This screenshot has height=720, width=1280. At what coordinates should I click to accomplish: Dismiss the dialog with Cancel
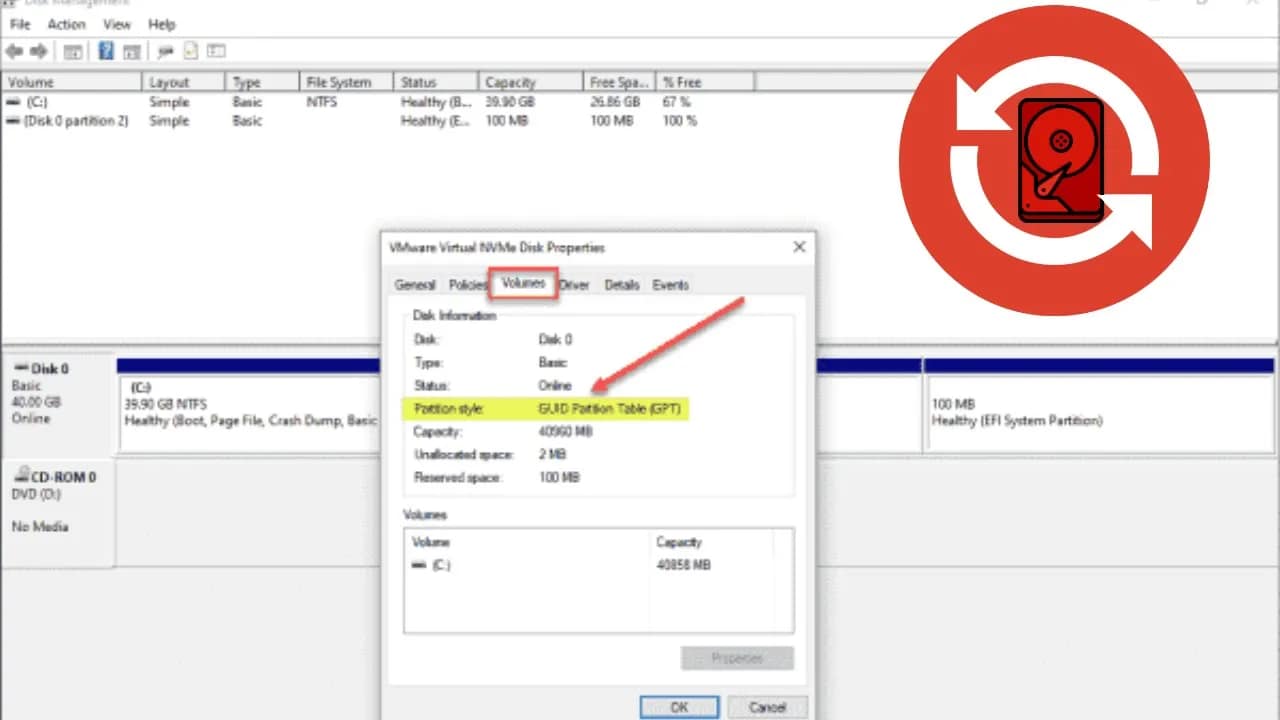tap(767, 706)
